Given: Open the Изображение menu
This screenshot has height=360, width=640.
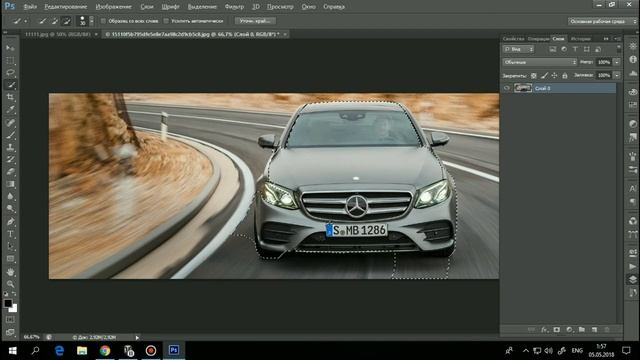Looking at the screenshot, I should [x=113, y=7].
